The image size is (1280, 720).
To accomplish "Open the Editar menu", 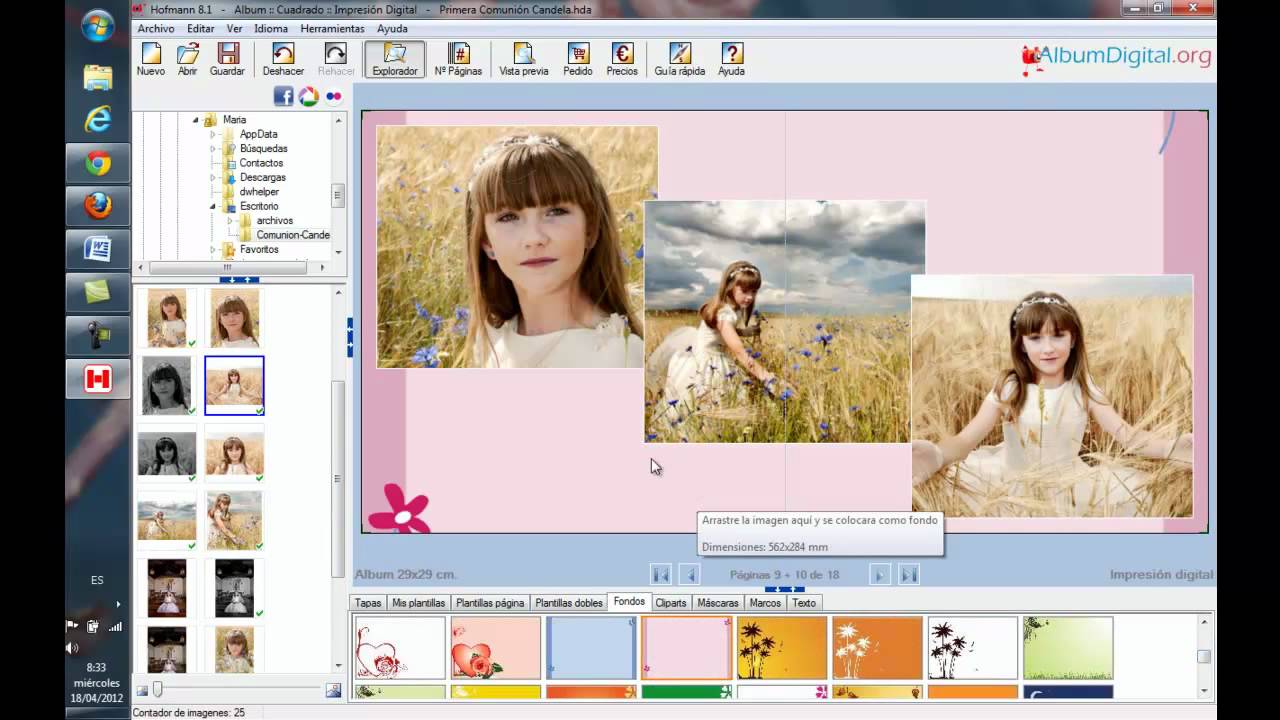I will pyautogui.click(x=200, y=28).
